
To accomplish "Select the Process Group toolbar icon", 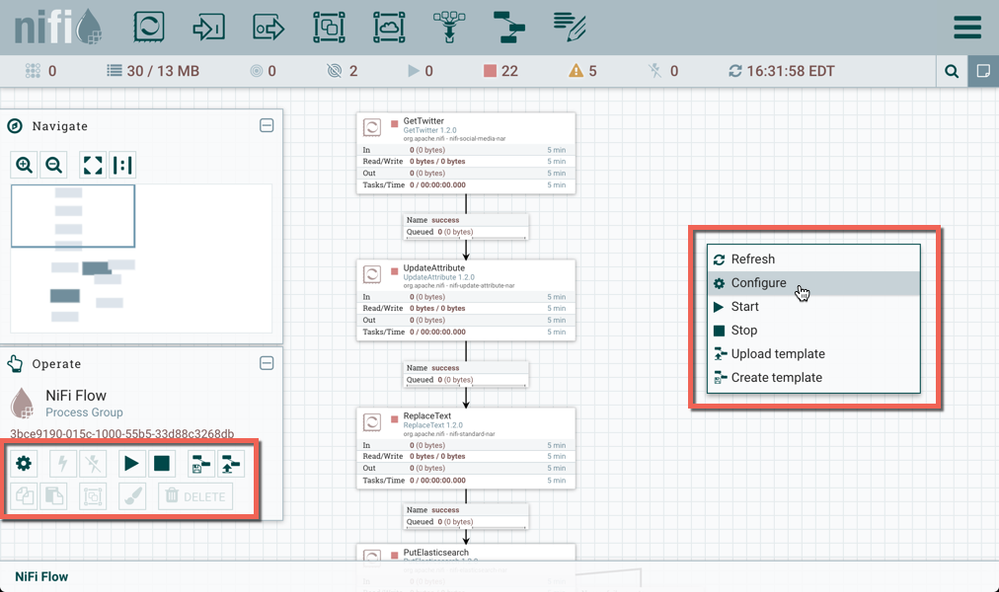I will pos(329,27).
